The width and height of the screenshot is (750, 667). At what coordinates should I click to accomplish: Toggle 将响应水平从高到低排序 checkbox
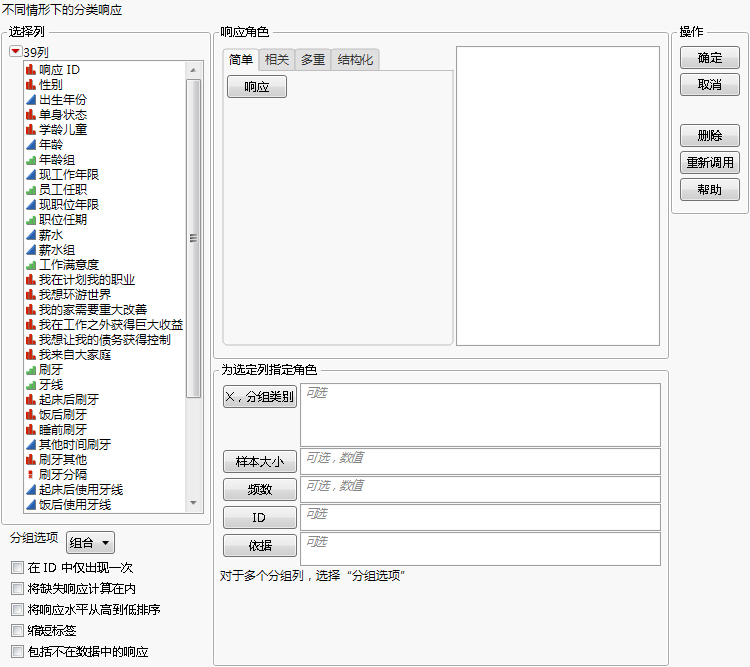tap(17, 610)
